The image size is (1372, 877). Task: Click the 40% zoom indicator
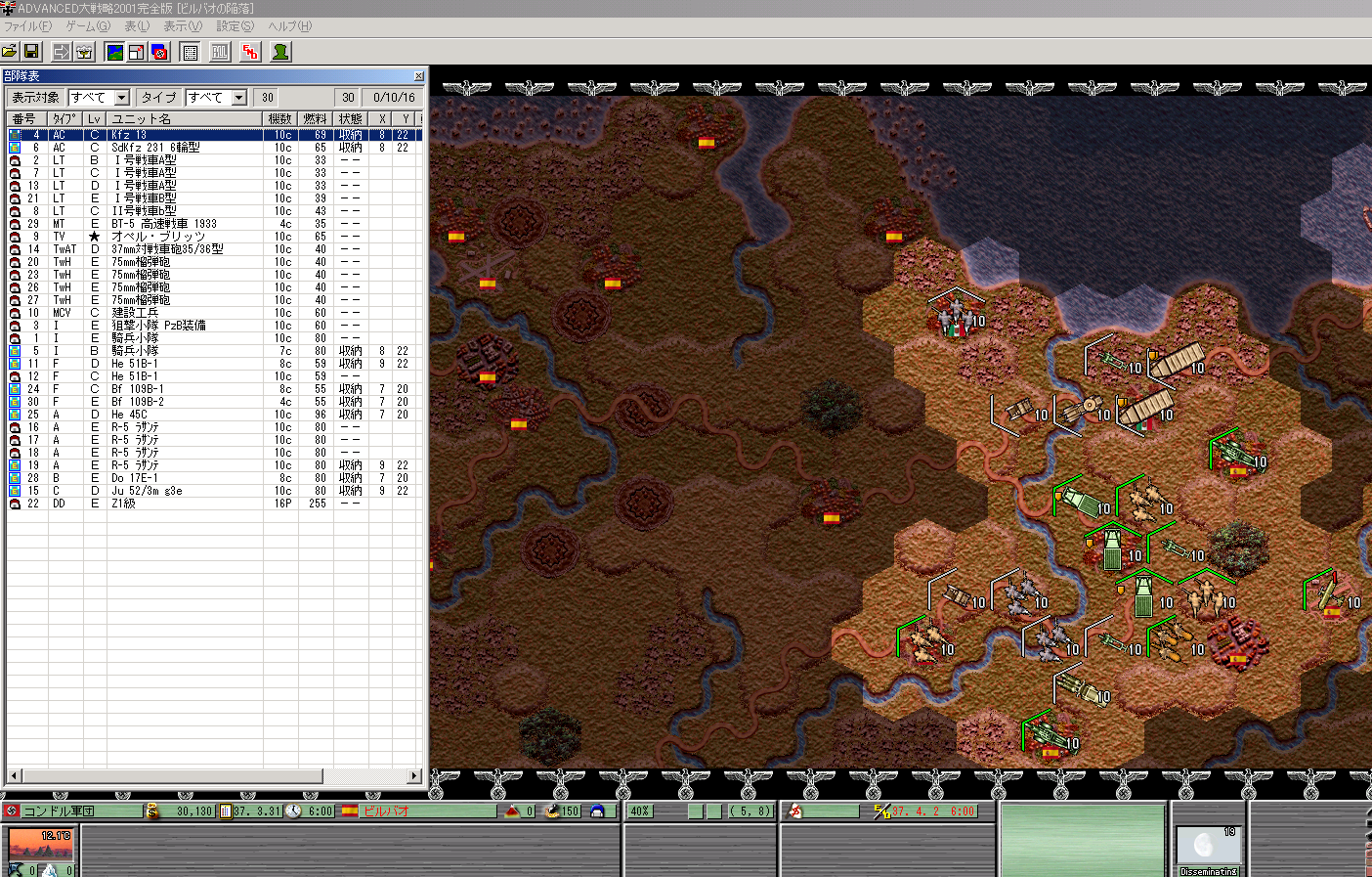(x=640, y=811)
